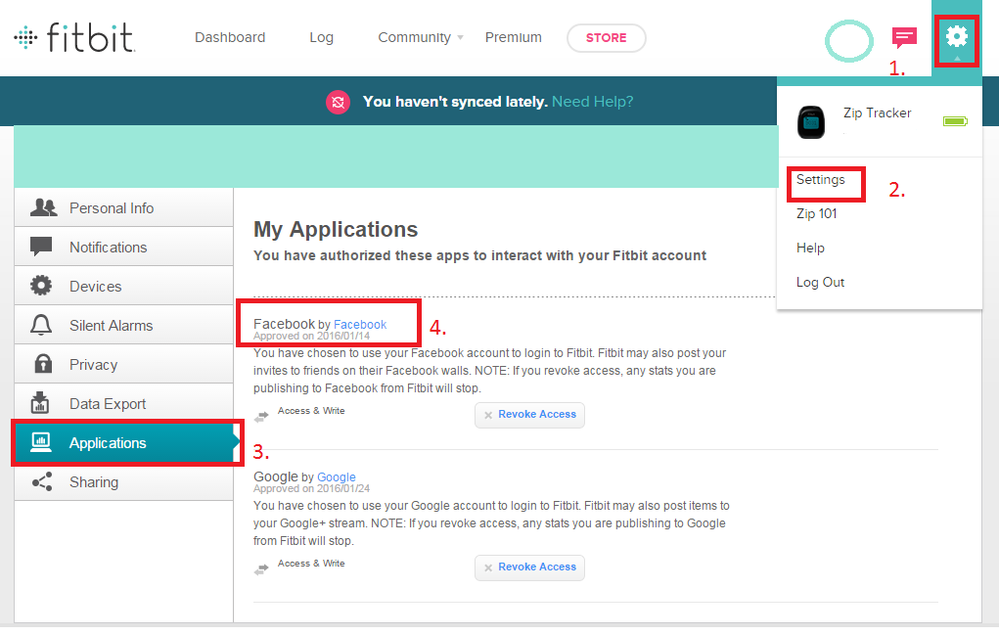The image size is (999, 634).
Task: Click "You haven't synced lately." message
Action: [455, 102]
